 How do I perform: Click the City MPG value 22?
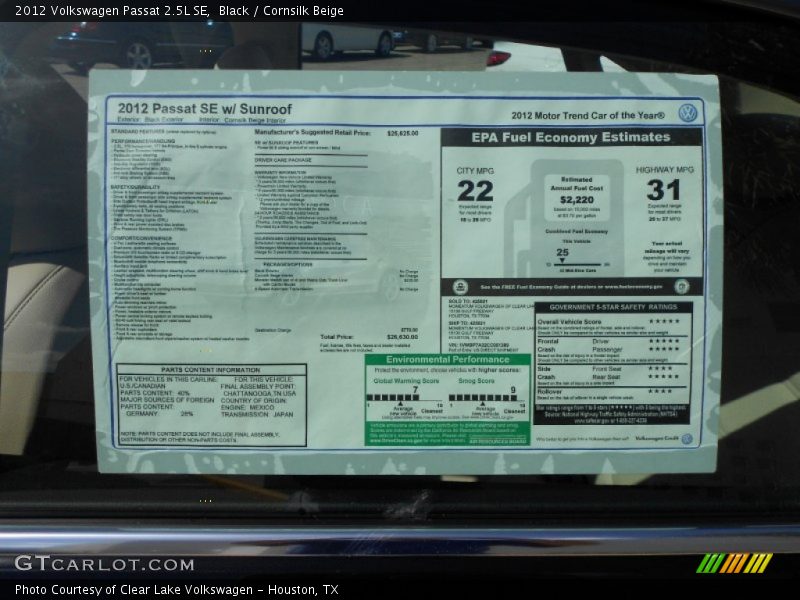tap(475, 191)
